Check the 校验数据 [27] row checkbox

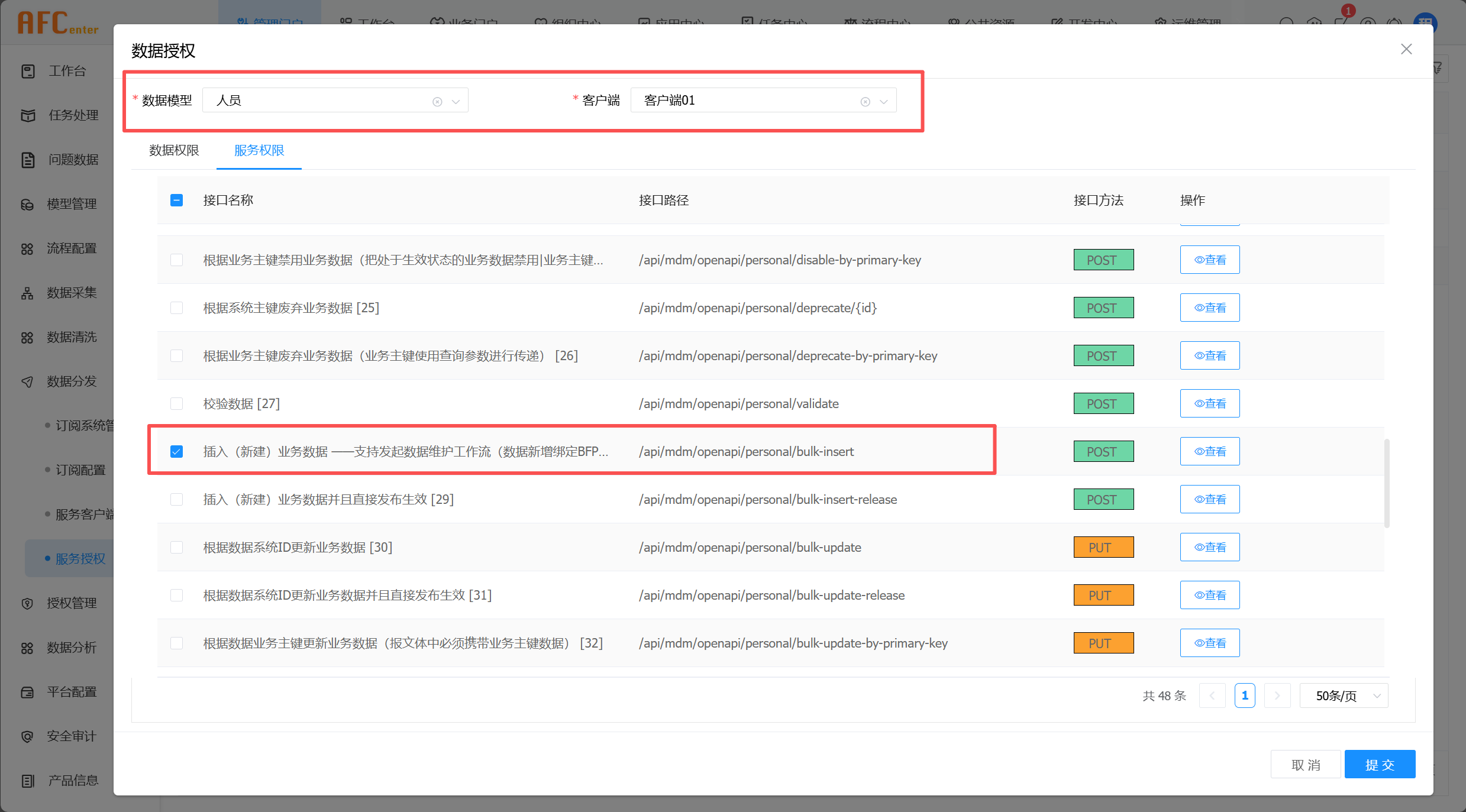pos(176,404)
